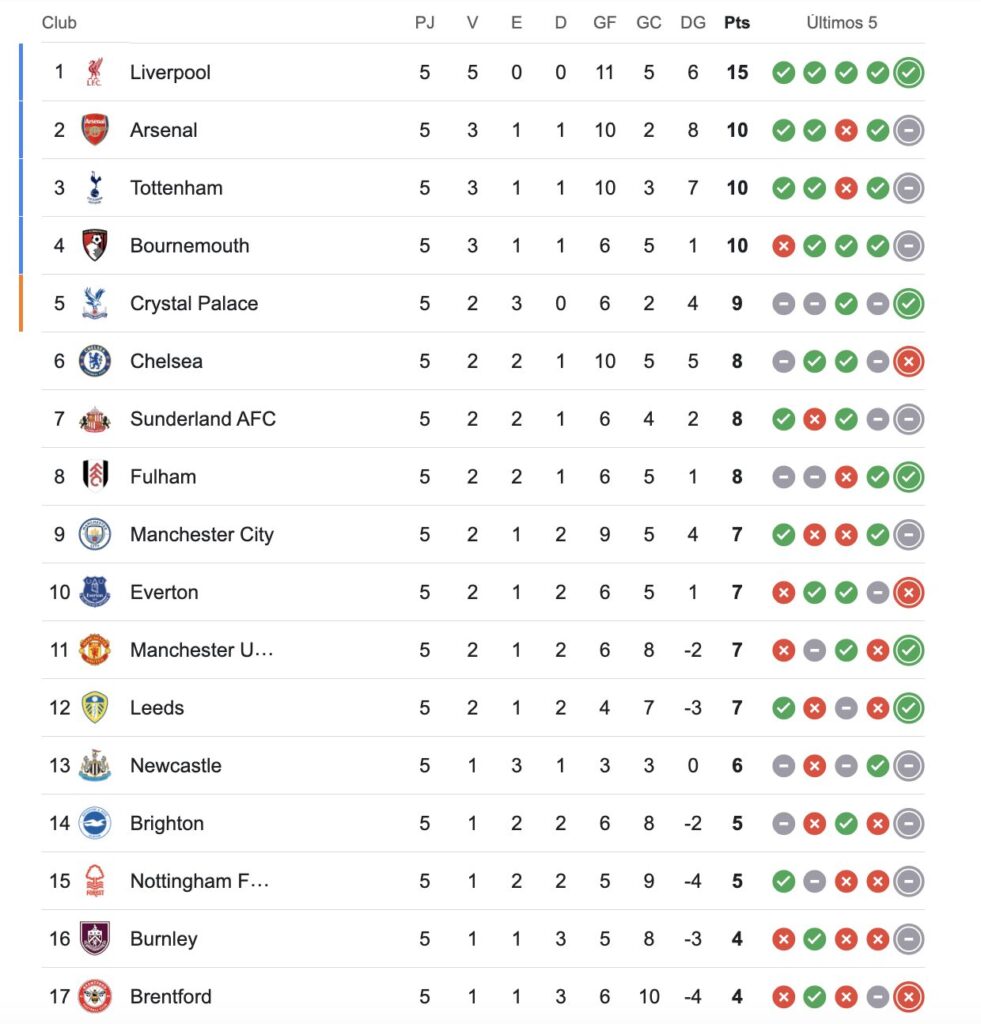
Task: Select the Leeds crest icon
Action: point(94,708)
